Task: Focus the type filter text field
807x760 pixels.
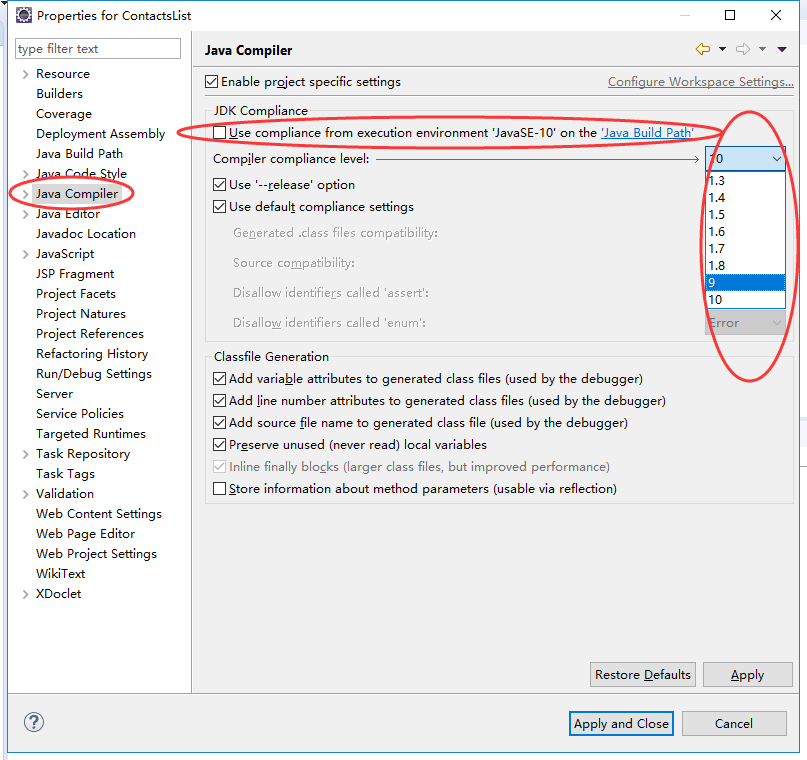Action: coord(98,49)
